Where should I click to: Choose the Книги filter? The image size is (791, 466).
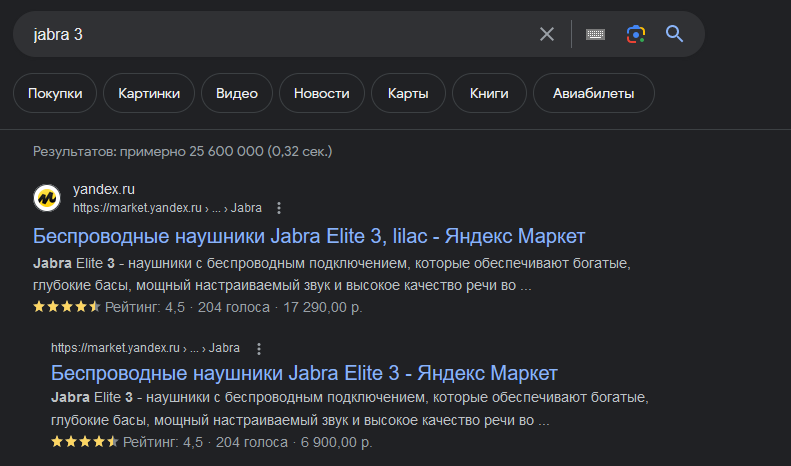488,94
